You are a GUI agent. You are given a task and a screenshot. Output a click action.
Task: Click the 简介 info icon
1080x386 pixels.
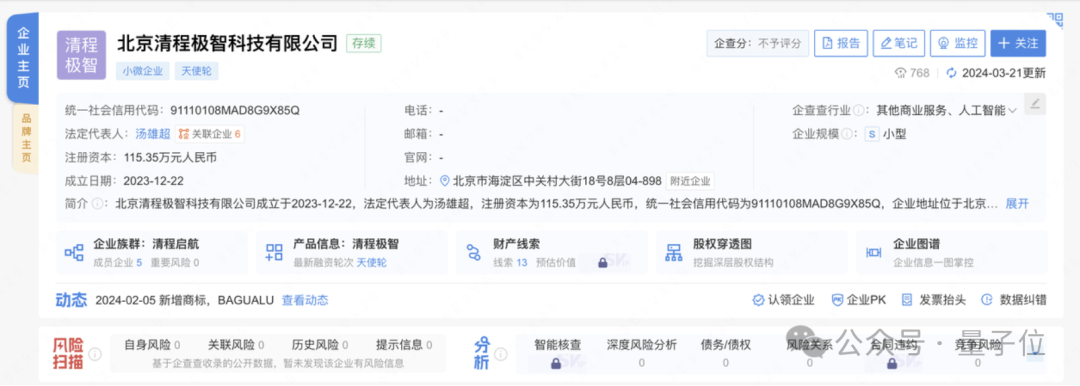(97, 204)
